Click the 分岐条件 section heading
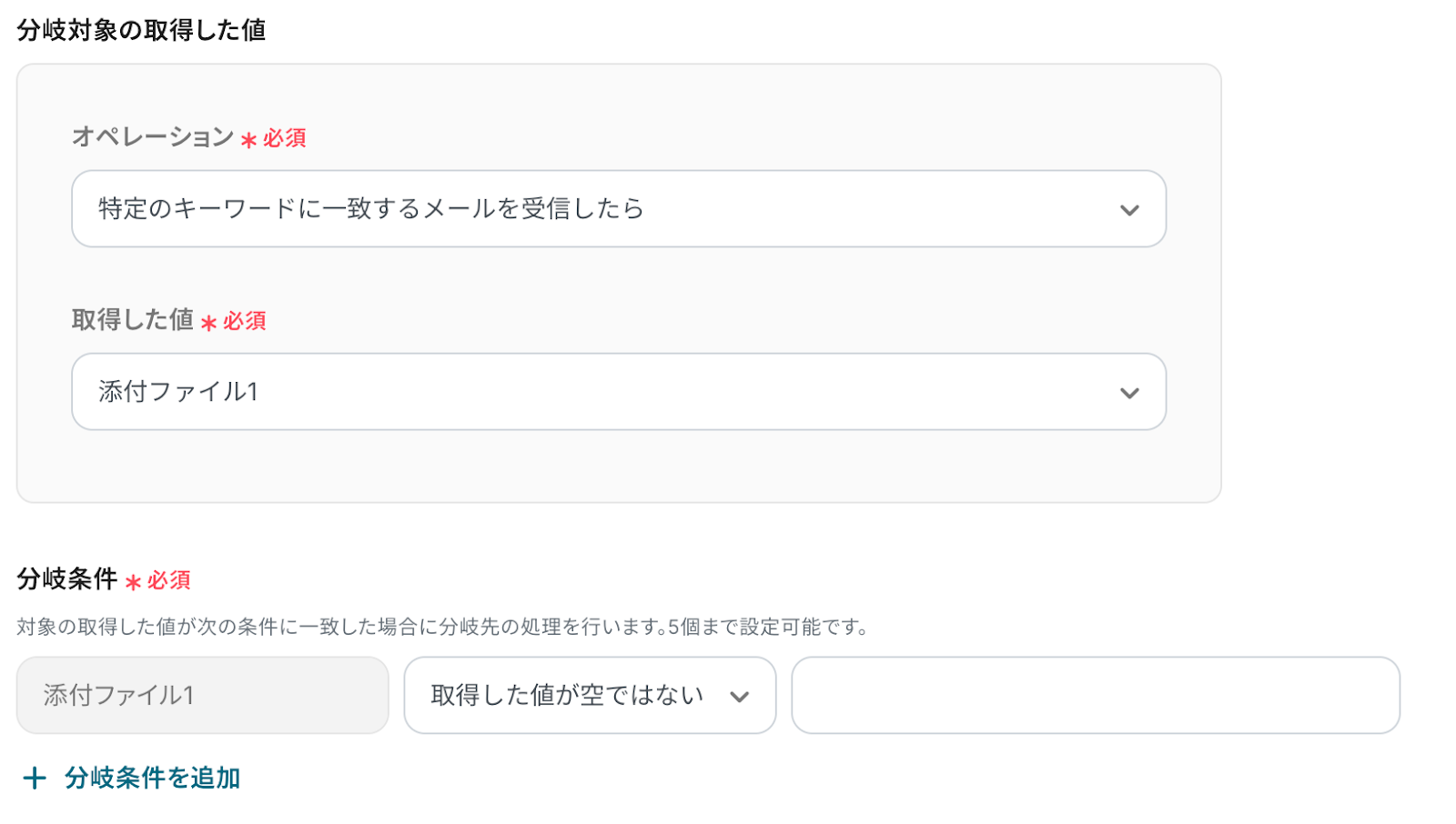Viewport: 1456px width, 824px height. point(67,579)
